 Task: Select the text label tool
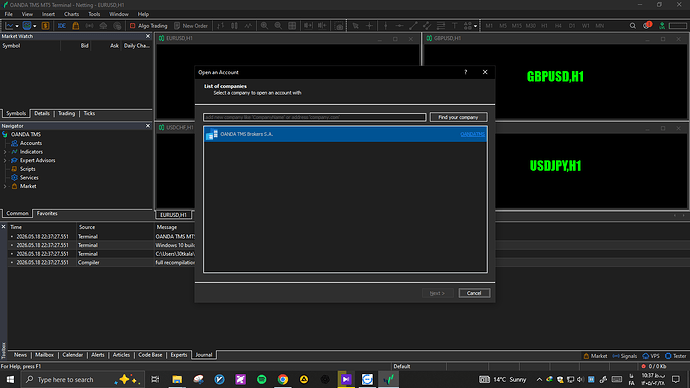(x=455, y=26)
